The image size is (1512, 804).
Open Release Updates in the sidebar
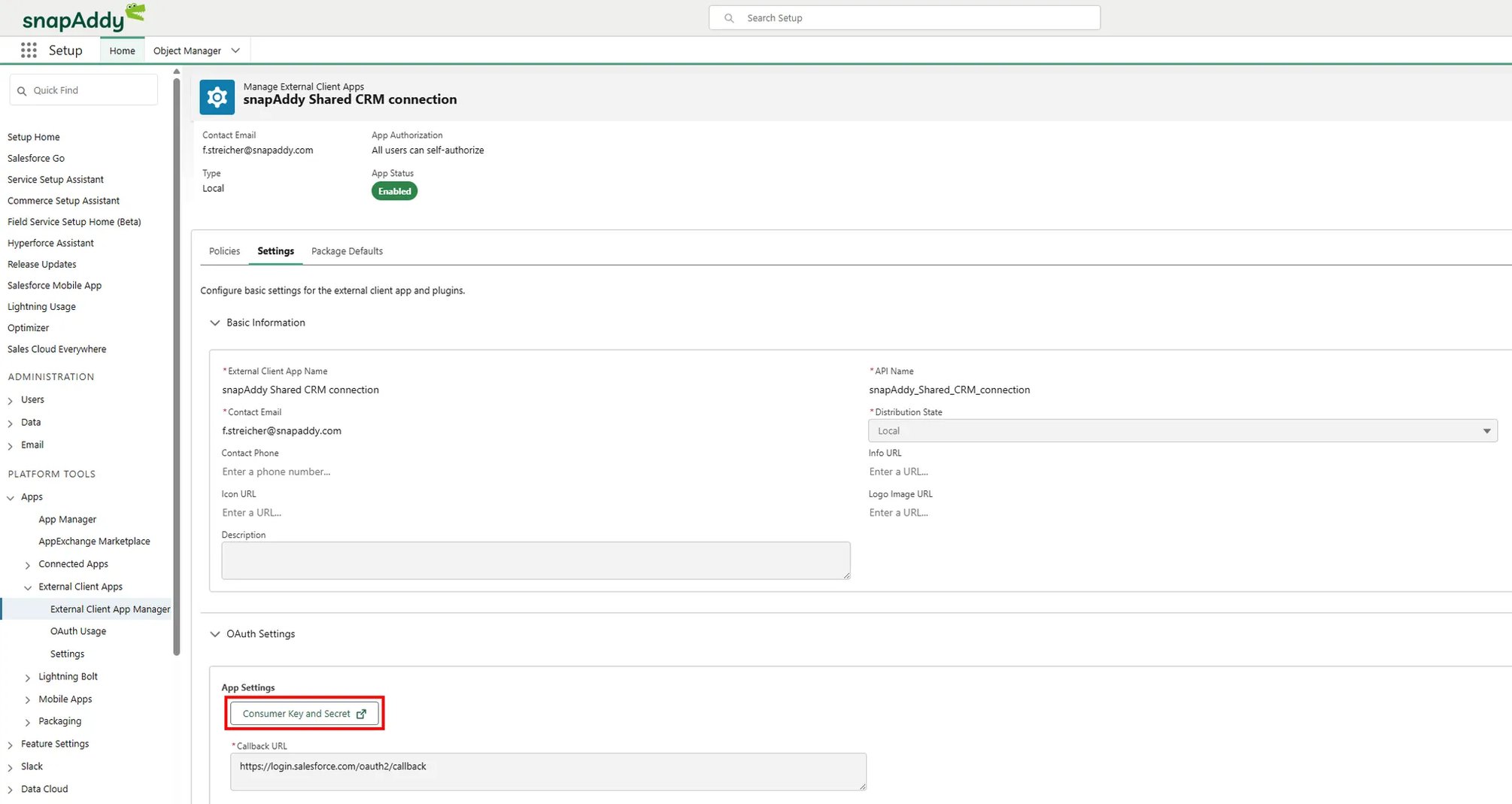click(42, 264)
